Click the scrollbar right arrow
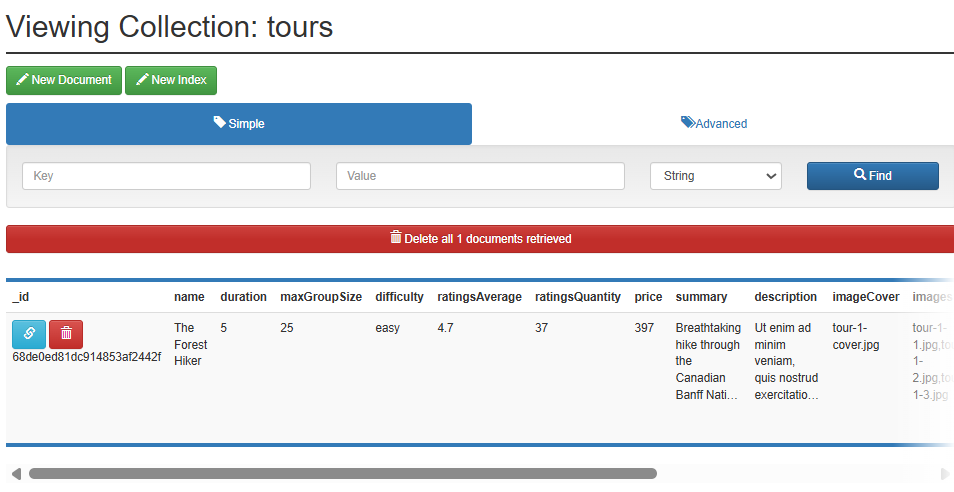 (x=945, y=473)
